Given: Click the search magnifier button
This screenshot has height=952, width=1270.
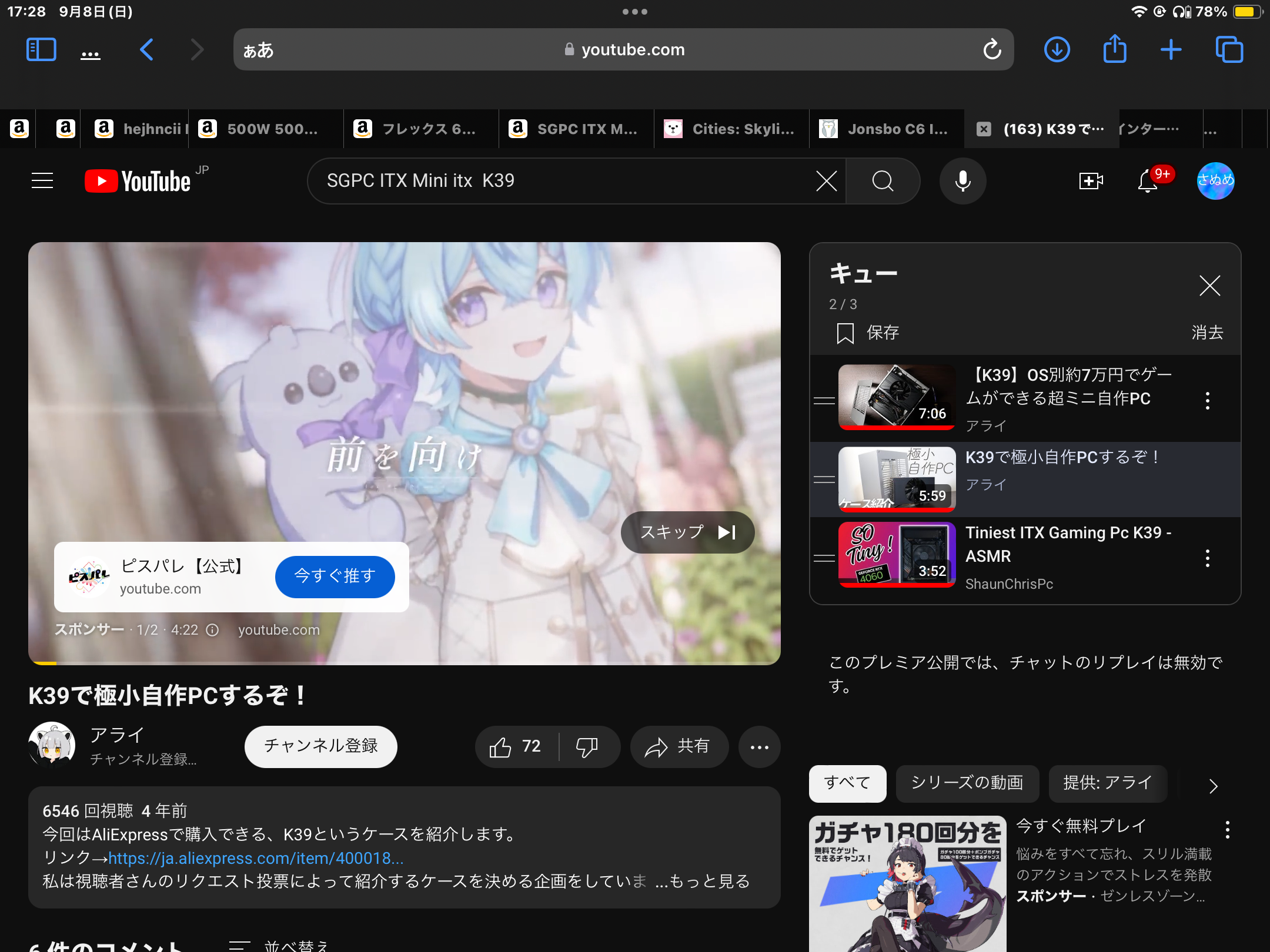Looking at the screenshot, I should click(x=883, y=180).
